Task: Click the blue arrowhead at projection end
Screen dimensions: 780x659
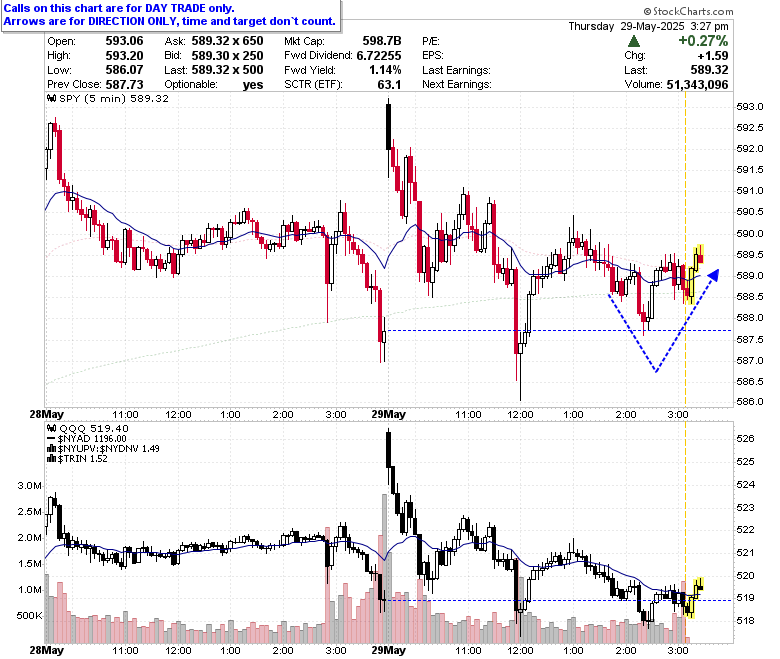Action: tap(713, 275)
